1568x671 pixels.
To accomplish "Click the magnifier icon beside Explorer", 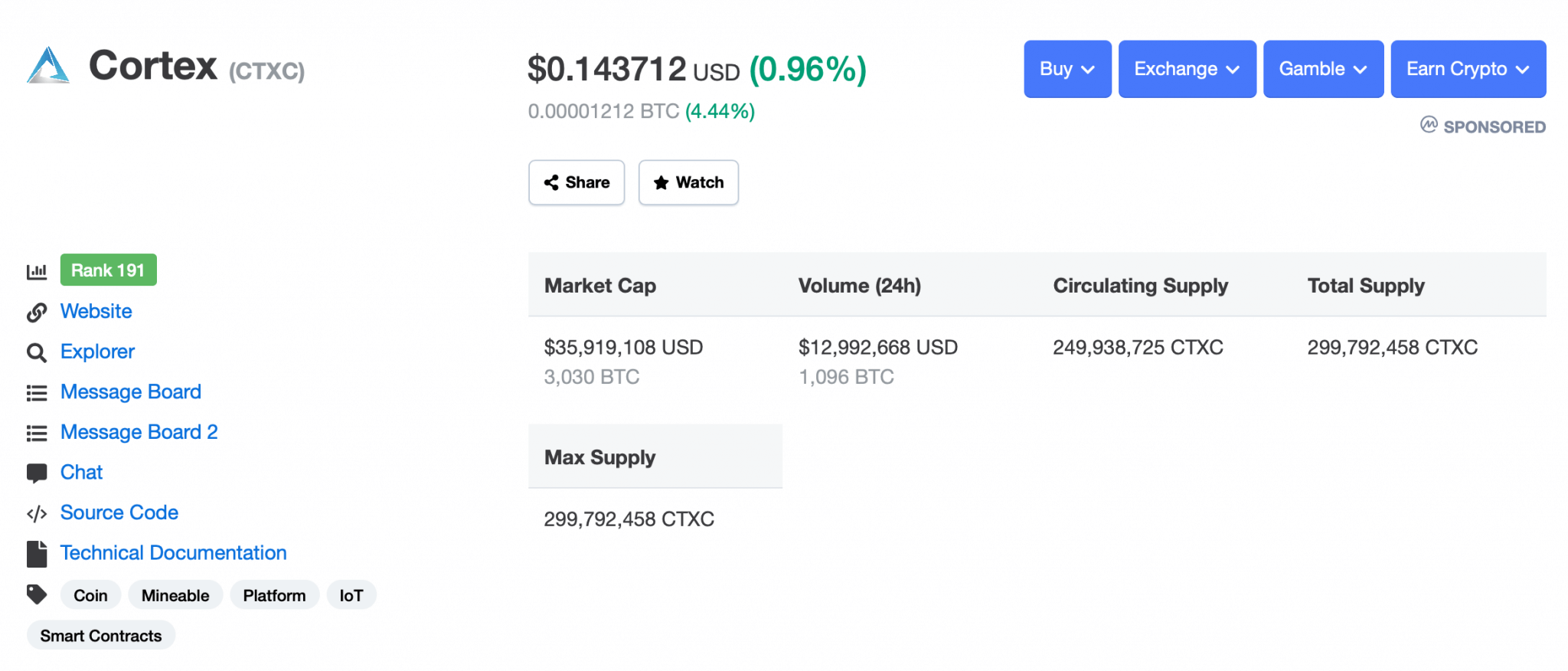I will 37,352.
